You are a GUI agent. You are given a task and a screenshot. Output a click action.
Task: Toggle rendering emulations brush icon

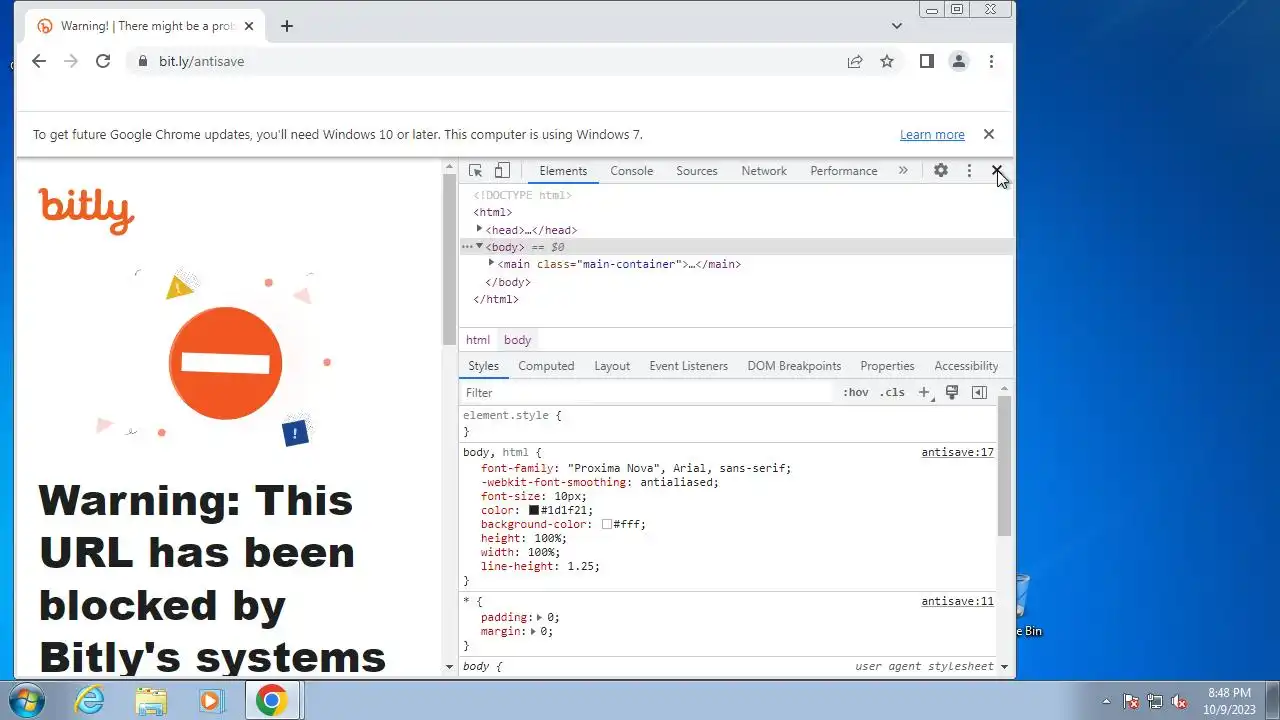pos(952,393)
